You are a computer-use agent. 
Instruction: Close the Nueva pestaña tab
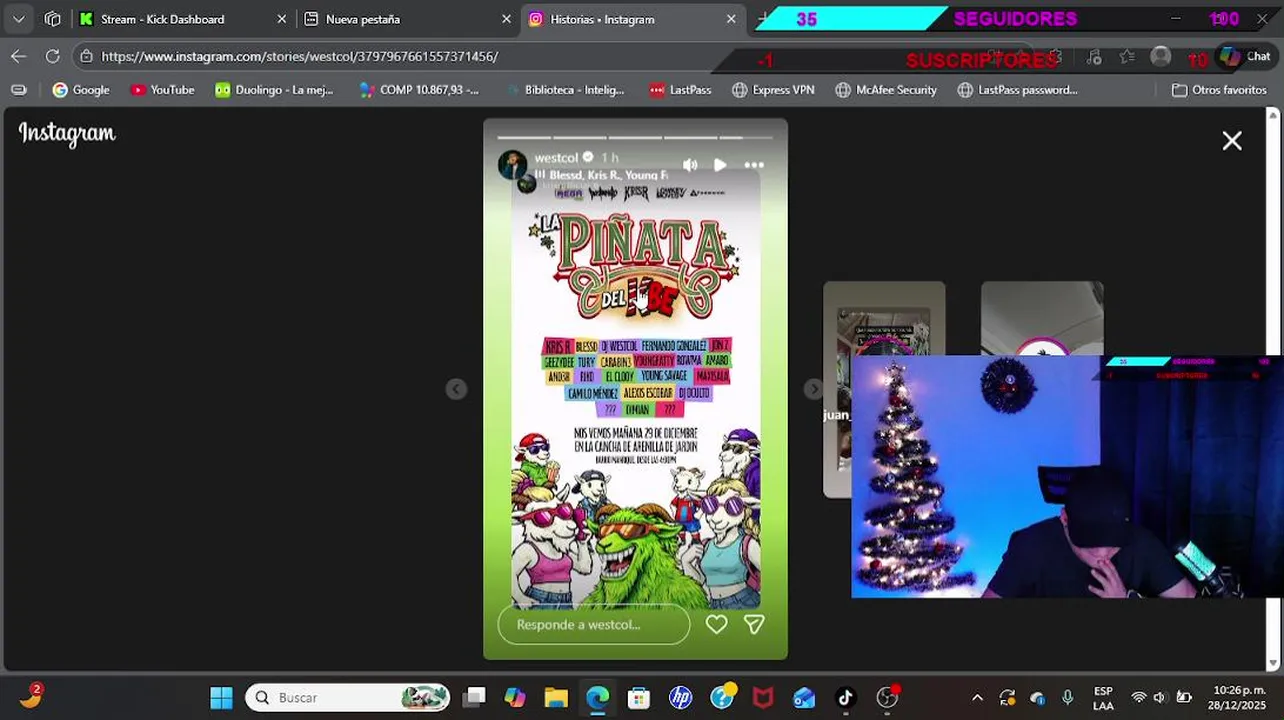[x=506, y=19]
